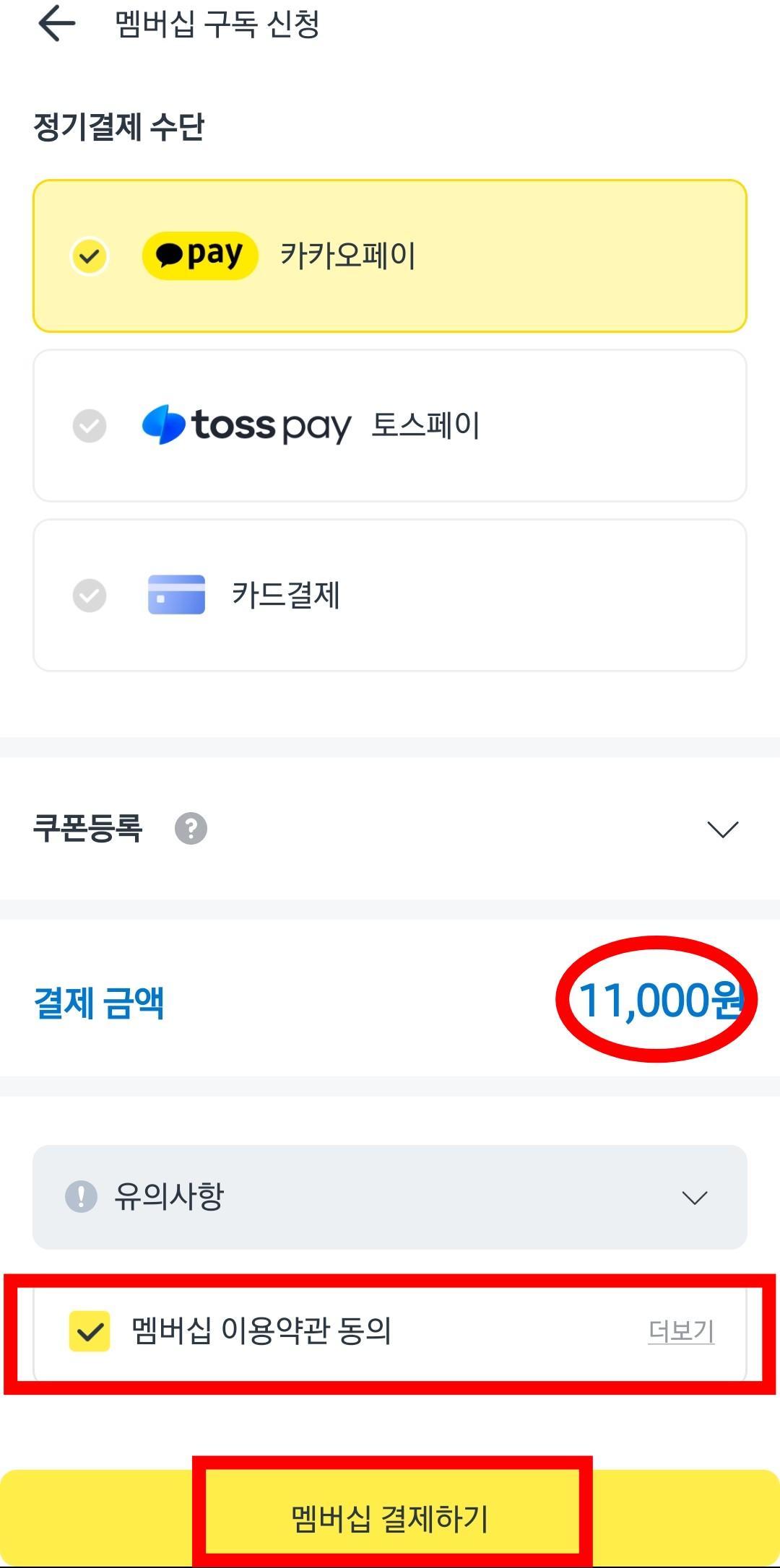Tap the 카카오페이 text label
The height and width of the screenshot is (1568, 780).
pos(348,256)
